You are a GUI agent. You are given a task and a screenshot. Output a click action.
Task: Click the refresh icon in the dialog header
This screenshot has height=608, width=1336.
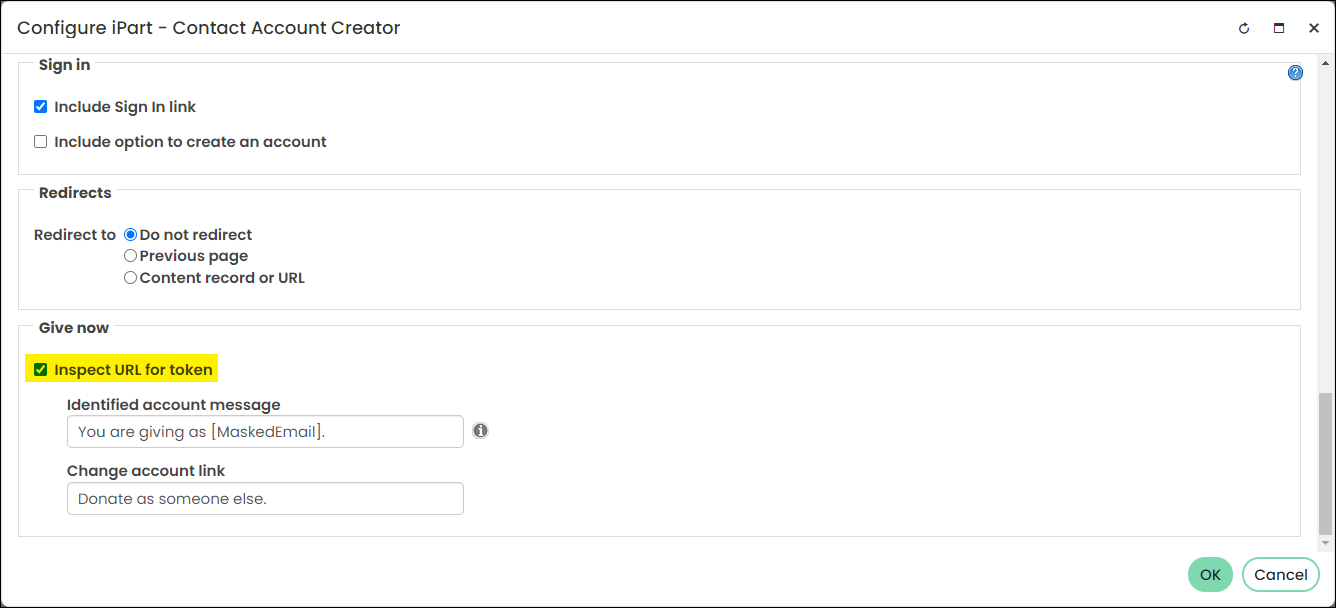1244,28
